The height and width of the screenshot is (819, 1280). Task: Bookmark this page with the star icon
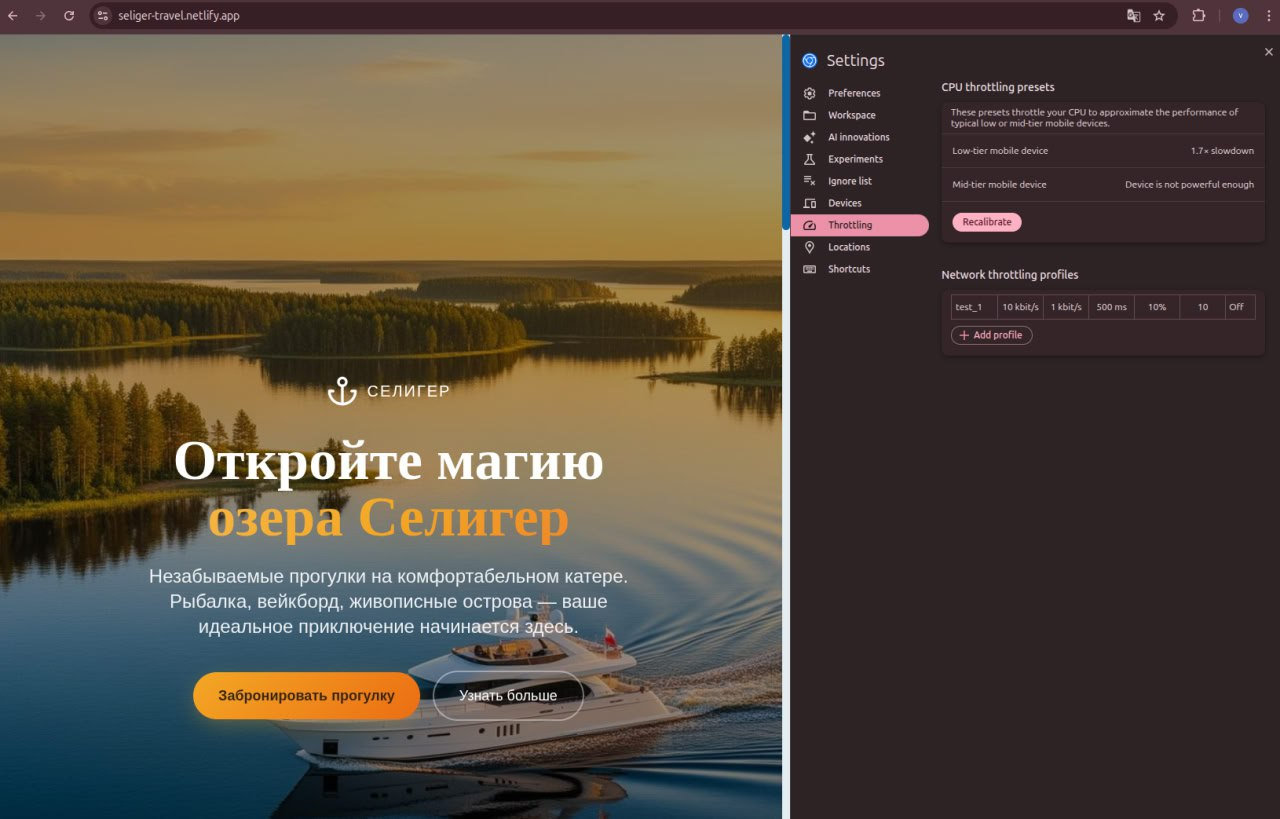coord(1159,16)
